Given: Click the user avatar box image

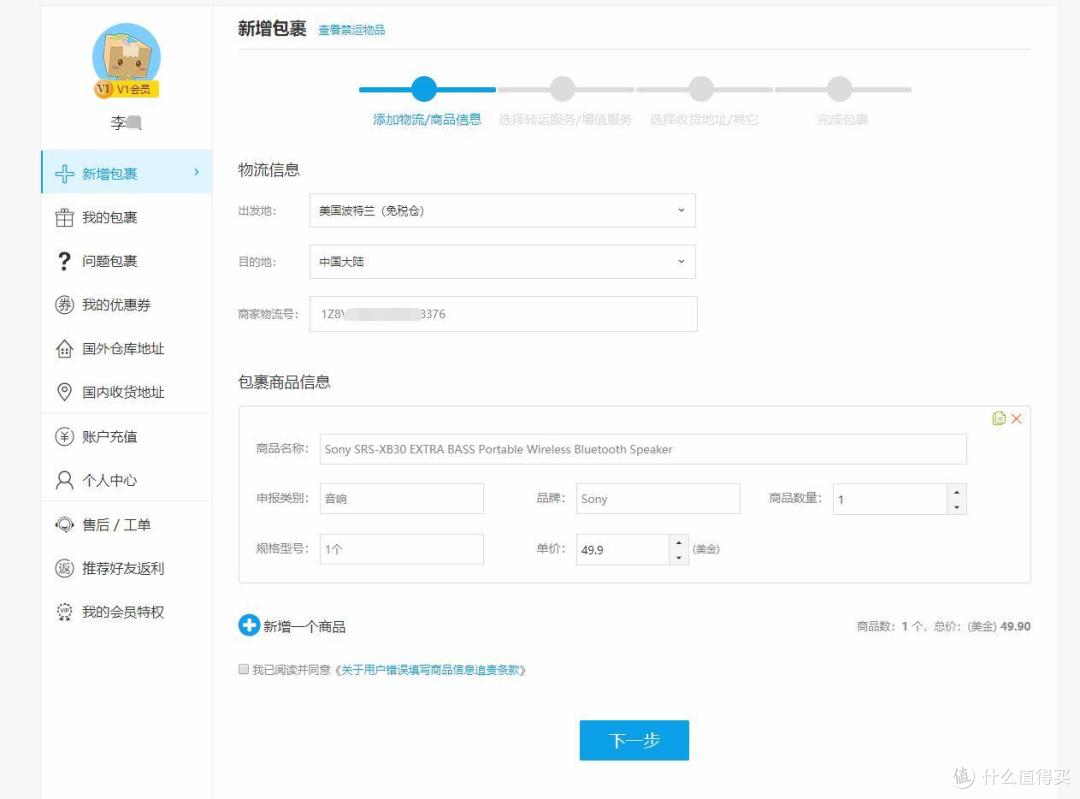Looking at the screenshot, I should tap(127, 56).
